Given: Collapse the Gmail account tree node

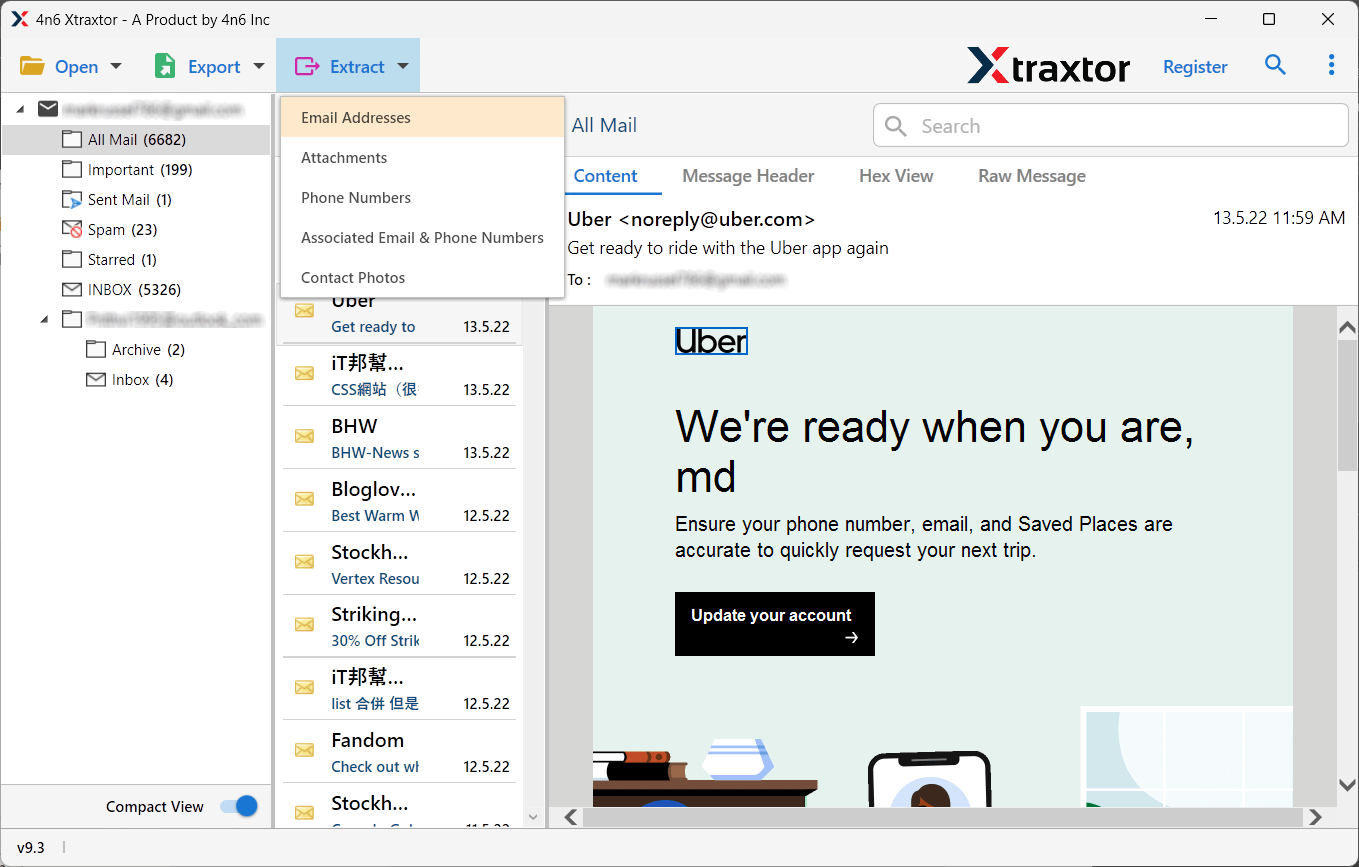Looking at the screenshot, I should [20, 109].
